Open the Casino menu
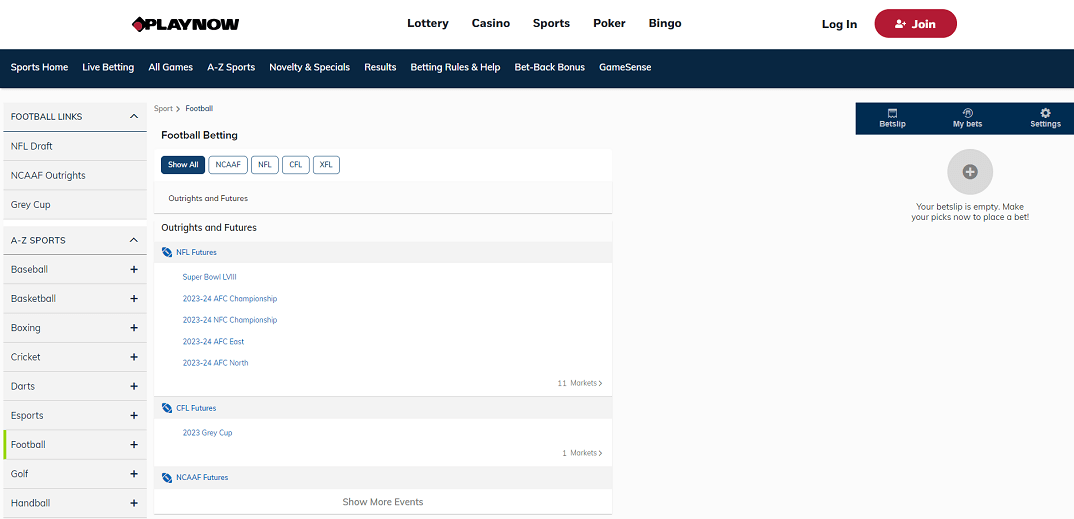1074x519 pixels. [x=490, y=23]
